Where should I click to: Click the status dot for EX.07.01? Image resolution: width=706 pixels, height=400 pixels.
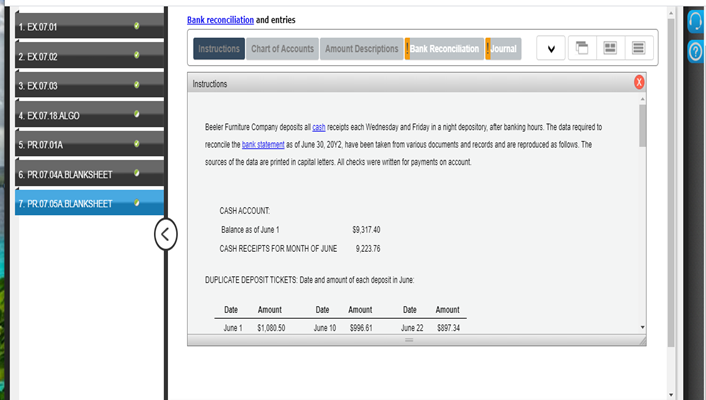[x=136, y=26]
